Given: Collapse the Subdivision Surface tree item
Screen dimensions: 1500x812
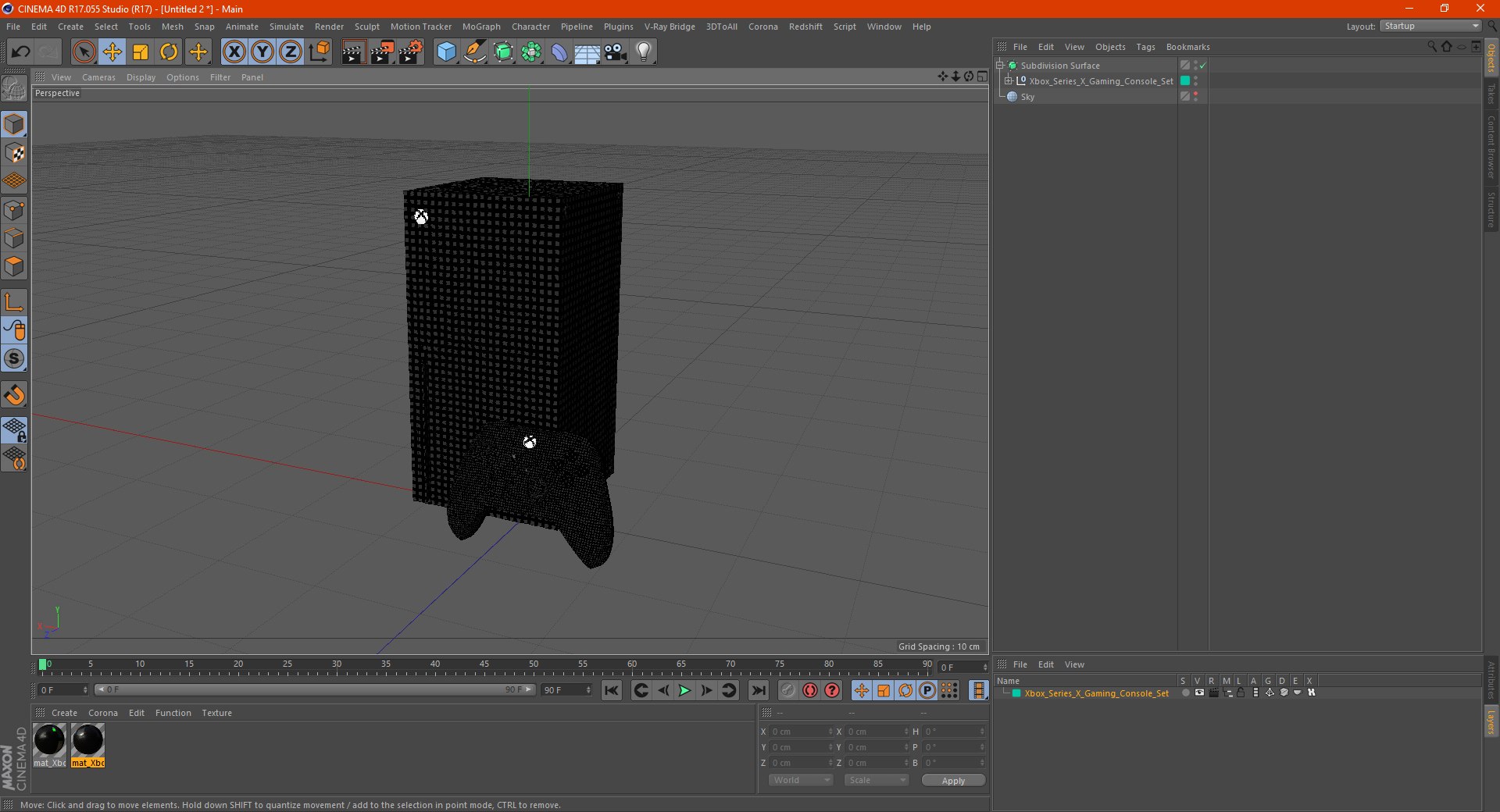Looking at the screenshot, I should tap(999, 66).
